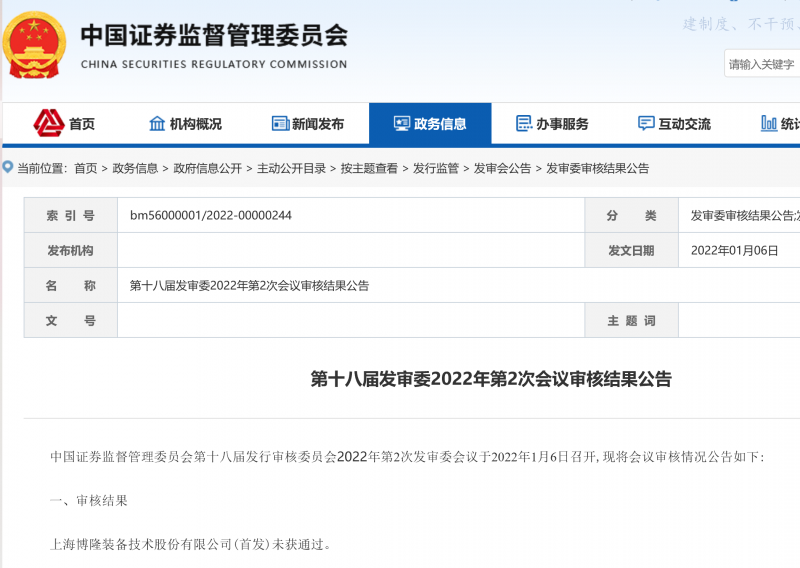Click the 发文日期 table label
800x568 pixels.
point(631,251)
